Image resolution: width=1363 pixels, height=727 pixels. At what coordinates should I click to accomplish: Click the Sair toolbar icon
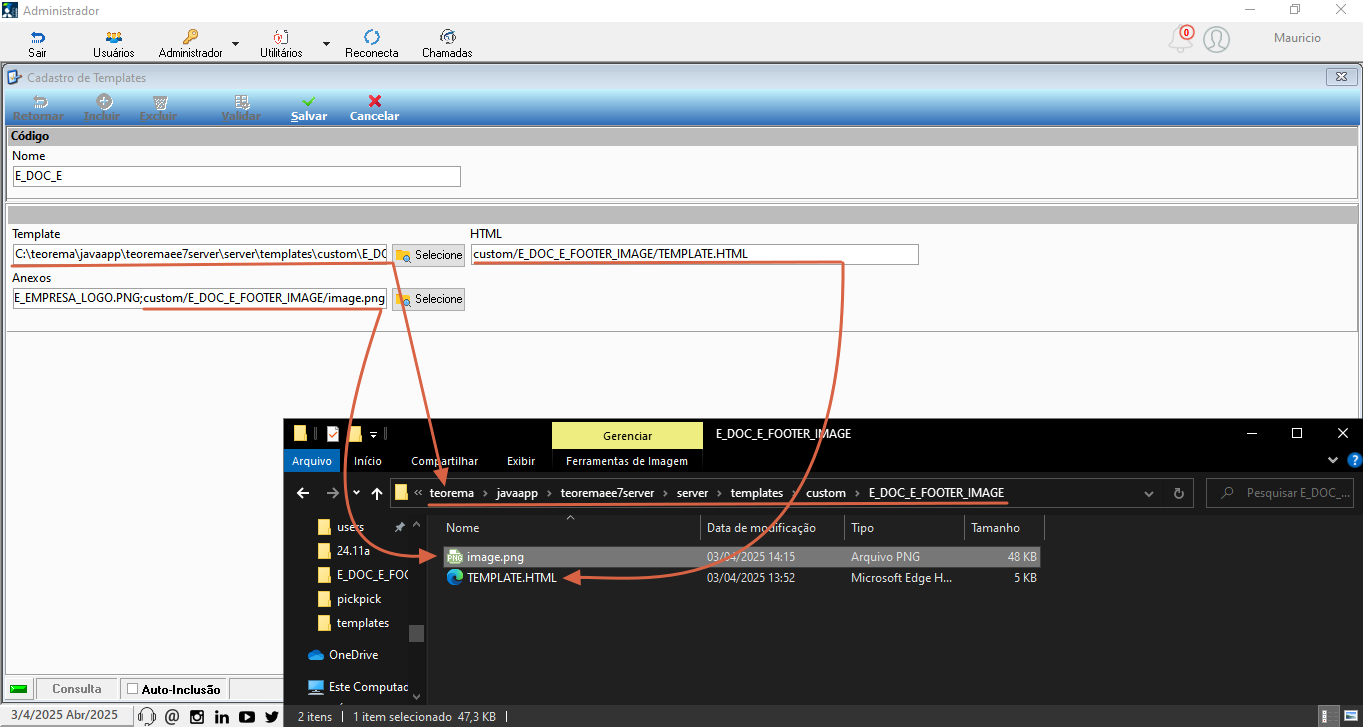coord(38,43)
